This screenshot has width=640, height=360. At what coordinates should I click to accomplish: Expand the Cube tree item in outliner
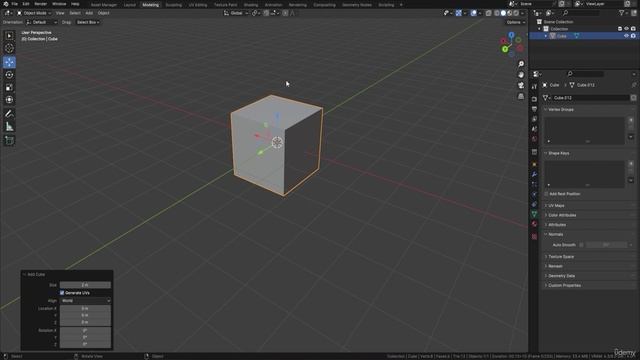[x=546, y=36]
